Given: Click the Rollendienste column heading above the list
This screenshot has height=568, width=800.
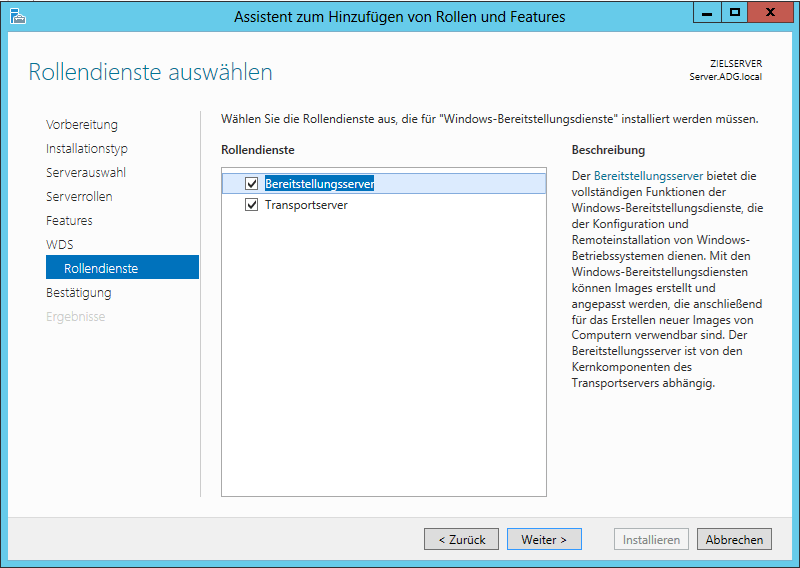Looking at the screenshot, I should pyautogui.click(x=258, y=150).
